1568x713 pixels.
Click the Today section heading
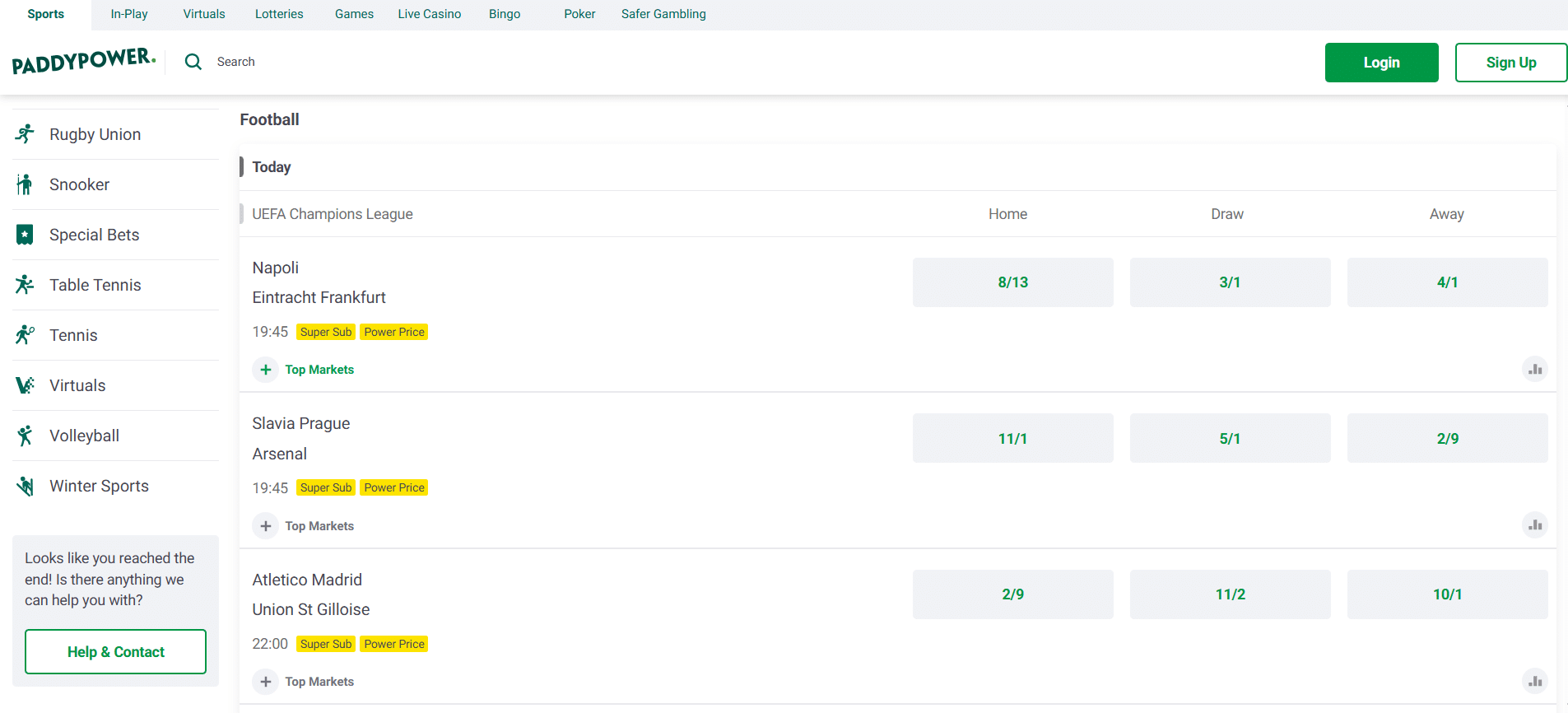272,167
